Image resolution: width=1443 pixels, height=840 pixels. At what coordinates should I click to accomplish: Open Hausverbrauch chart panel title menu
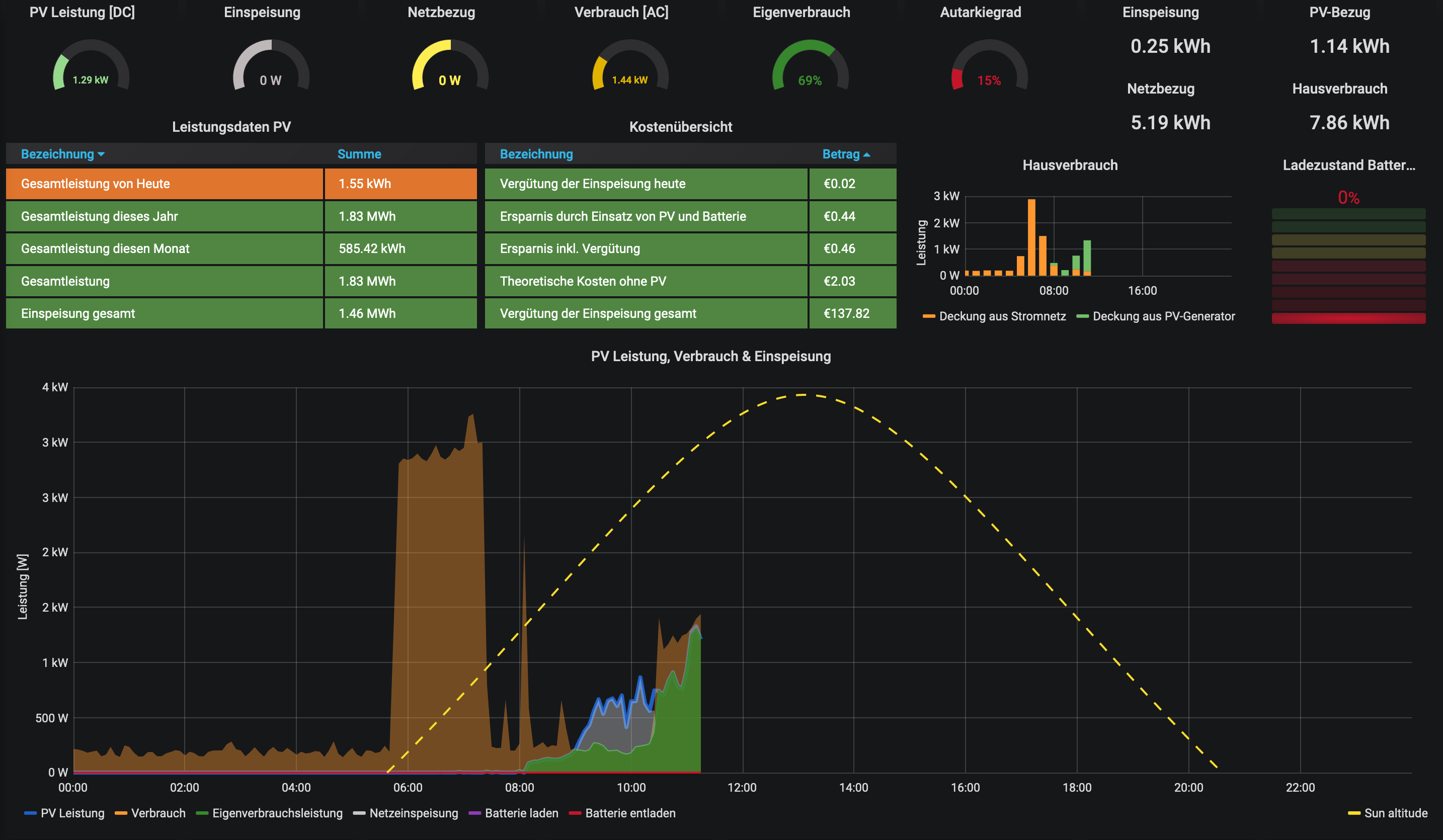[x=1070, y=165]
